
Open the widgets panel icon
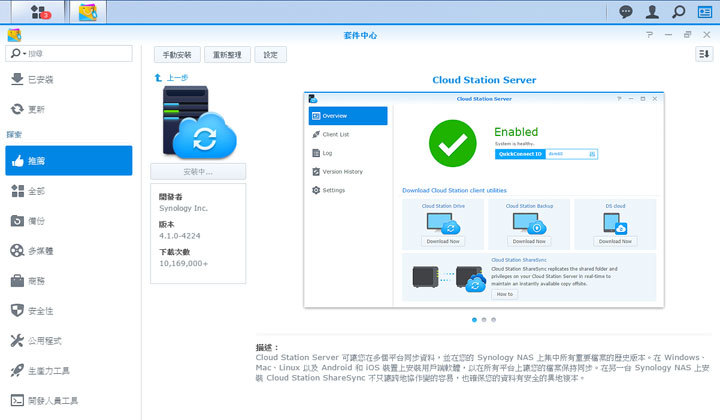coord(704,12)
